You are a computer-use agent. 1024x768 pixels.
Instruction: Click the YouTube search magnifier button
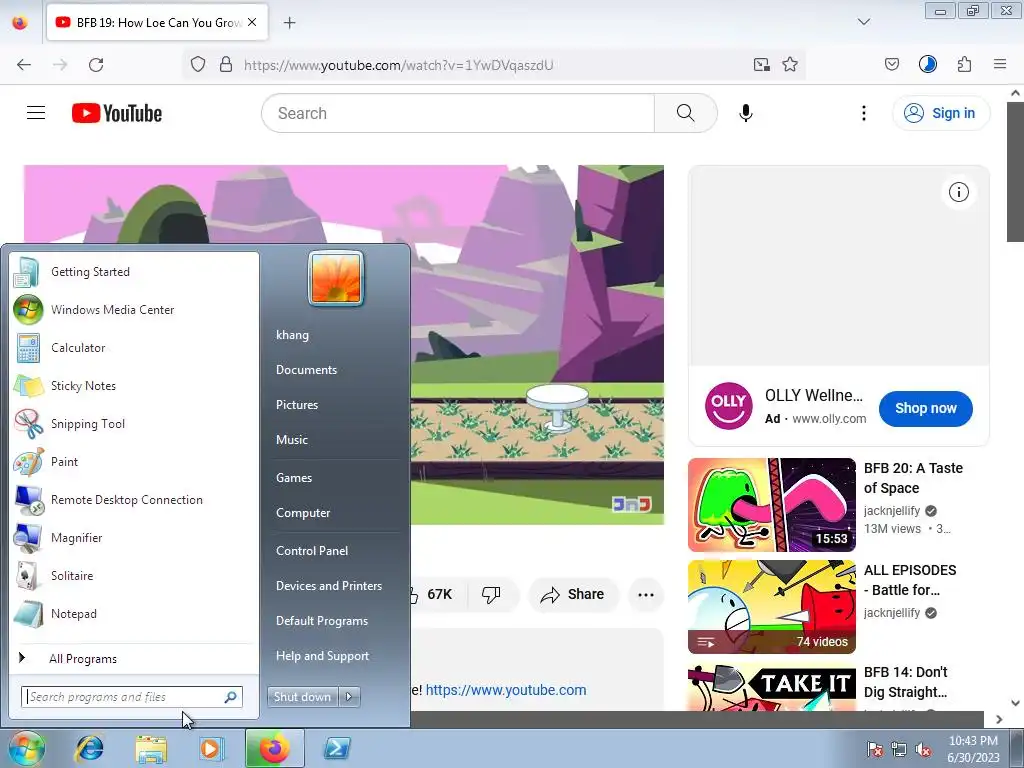[x=685, y=113]
